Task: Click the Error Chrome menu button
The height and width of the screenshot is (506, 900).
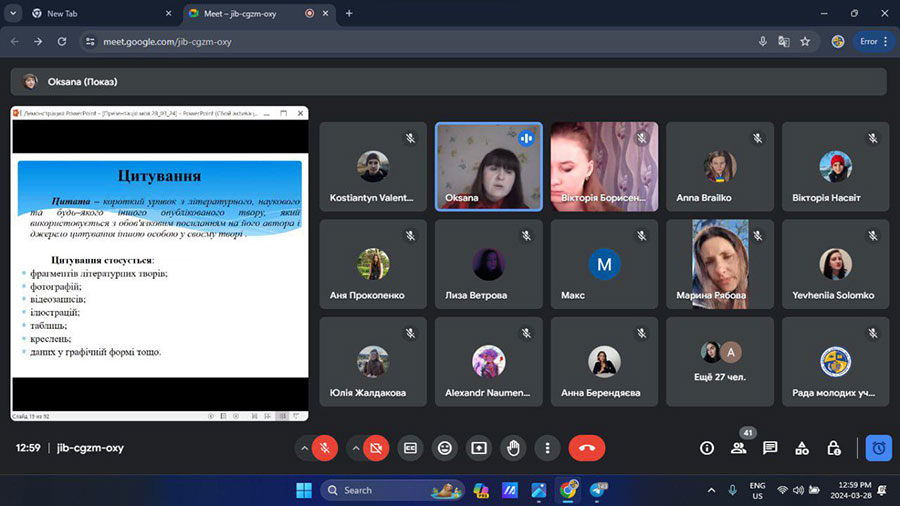Action: 874,41
